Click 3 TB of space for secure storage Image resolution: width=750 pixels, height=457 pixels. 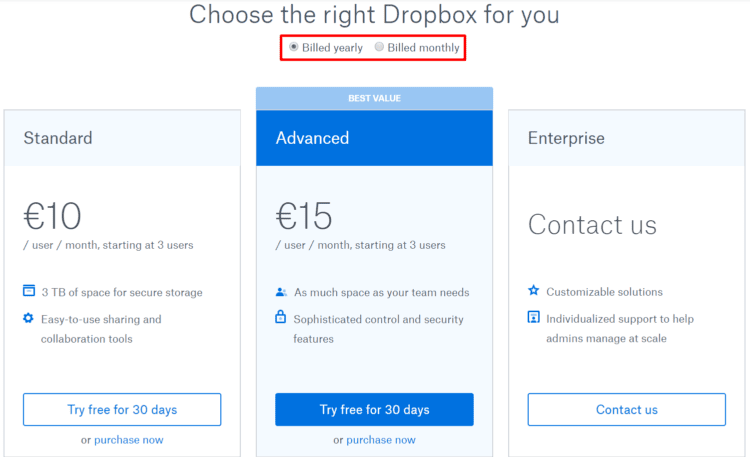click(x=121, y=292)
